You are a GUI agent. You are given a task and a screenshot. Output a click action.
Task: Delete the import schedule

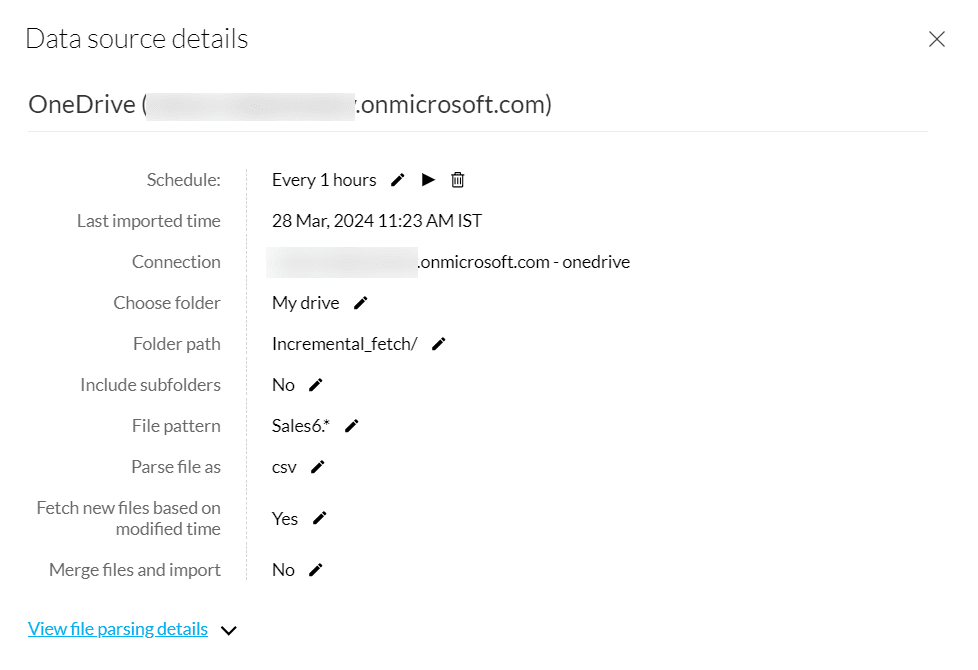[458, 180]
